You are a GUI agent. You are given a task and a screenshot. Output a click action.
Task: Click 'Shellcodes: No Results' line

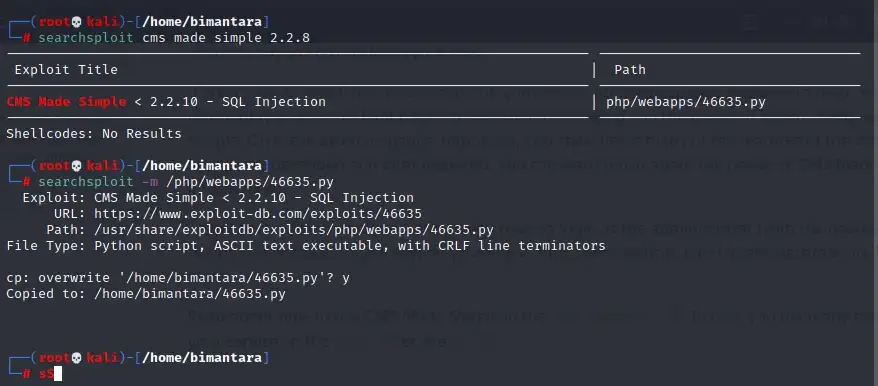[94, 134]
